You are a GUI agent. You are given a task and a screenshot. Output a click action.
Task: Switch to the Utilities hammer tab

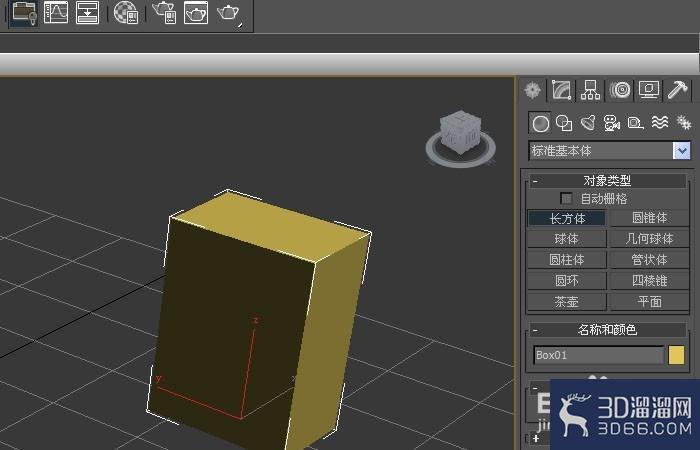(x=678, y=90)
